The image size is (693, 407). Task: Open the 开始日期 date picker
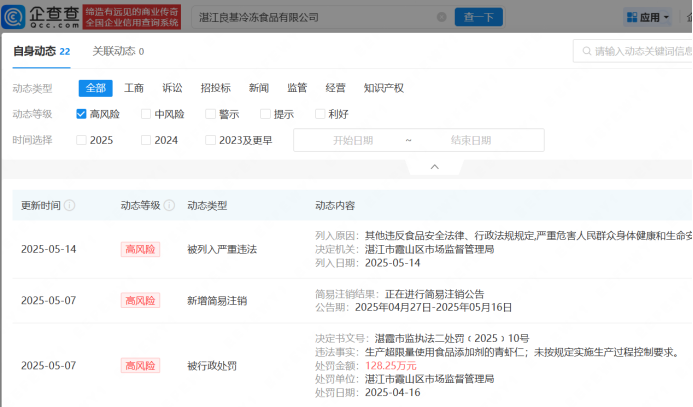point(352,140)
